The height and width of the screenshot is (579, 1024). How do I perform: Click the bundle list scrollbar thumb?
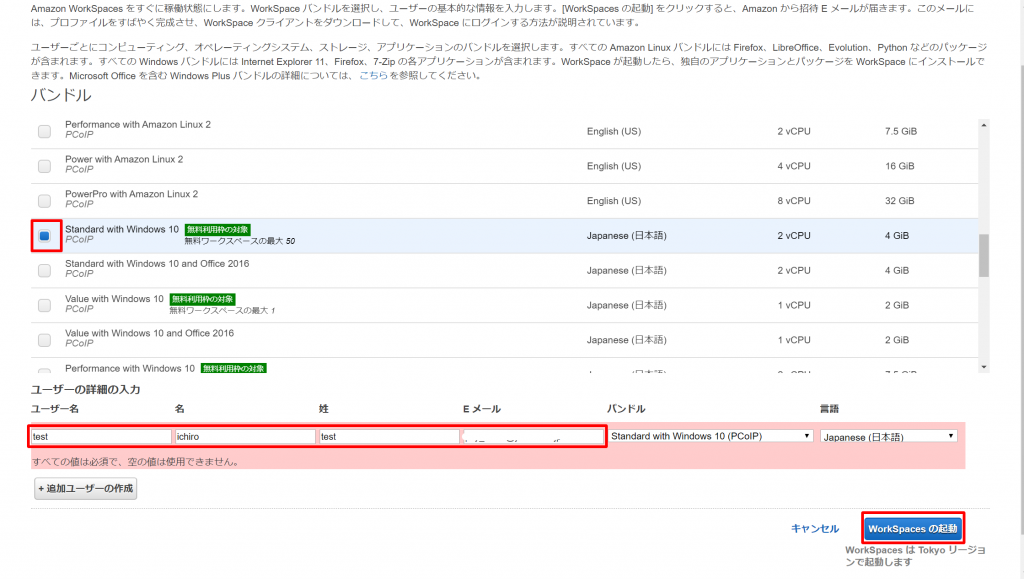pos(984,255)
